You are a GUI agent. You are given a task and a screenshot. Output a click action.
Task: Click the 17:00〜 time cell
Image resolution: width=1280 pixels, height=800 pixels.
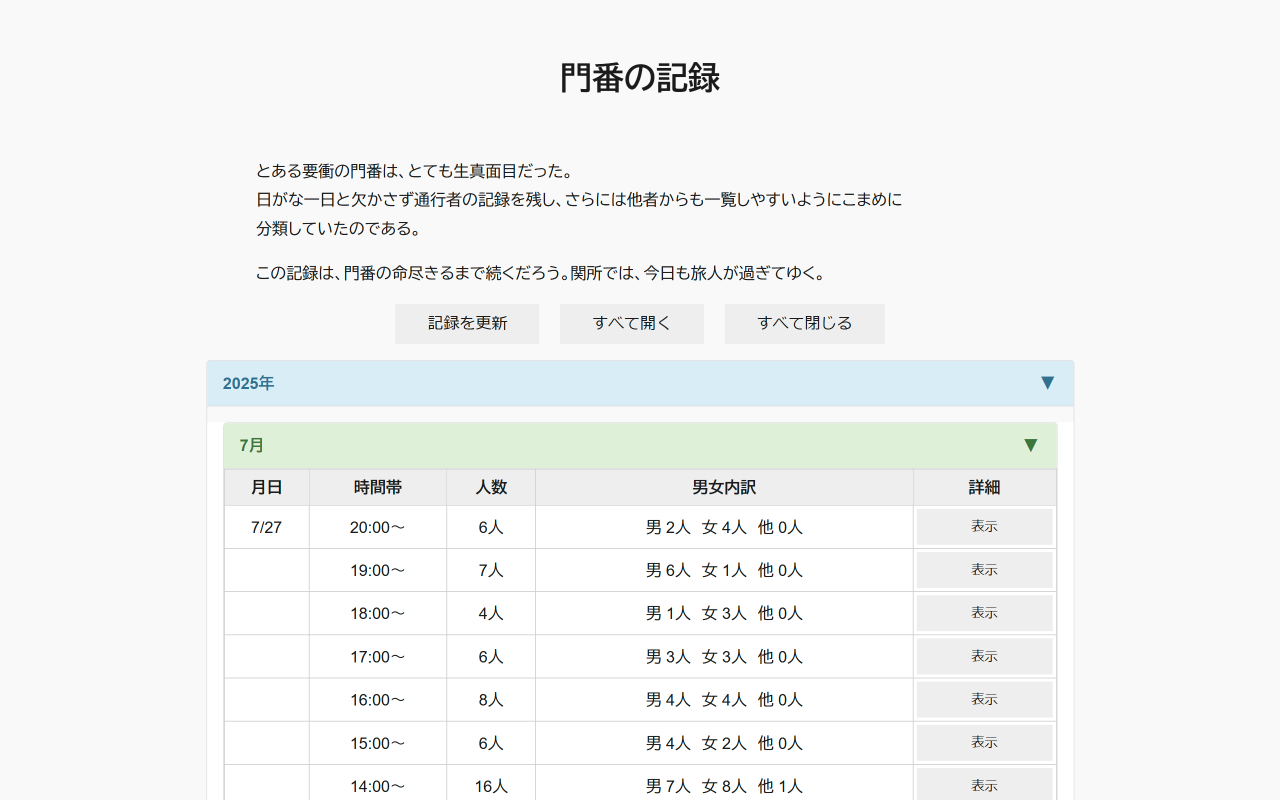378,657
